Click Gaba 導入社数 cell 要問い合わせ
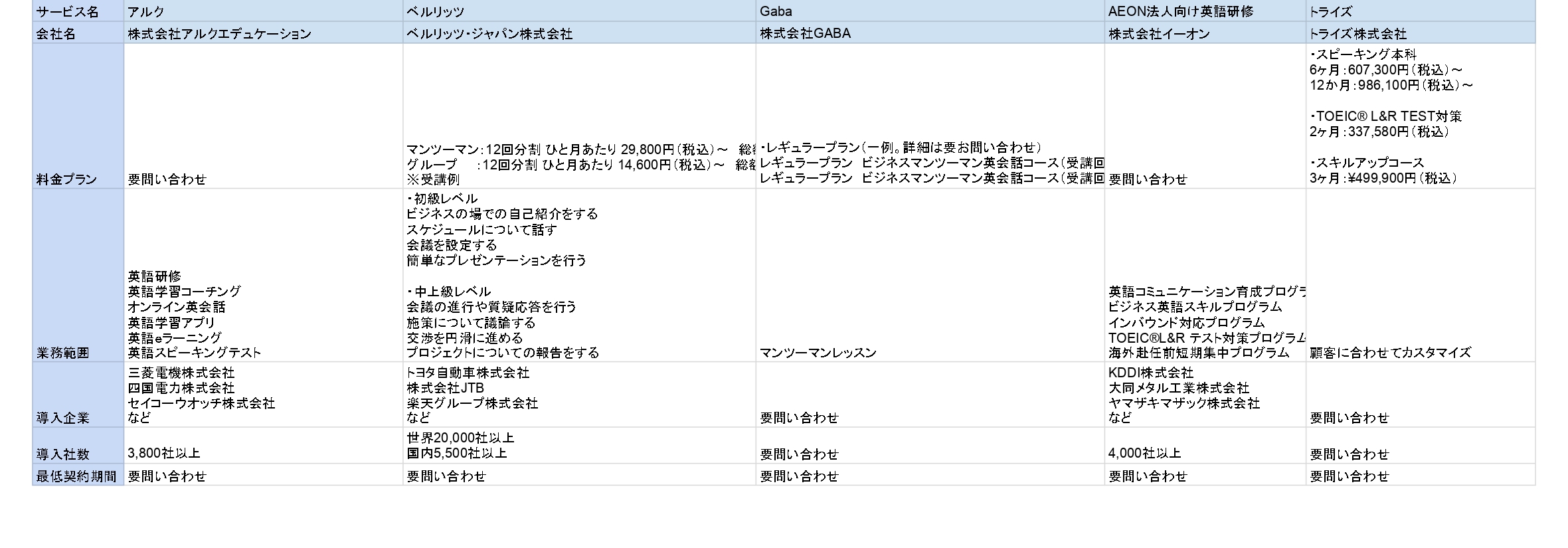This screenshot has width=1568, height=548. pos(930,446)
